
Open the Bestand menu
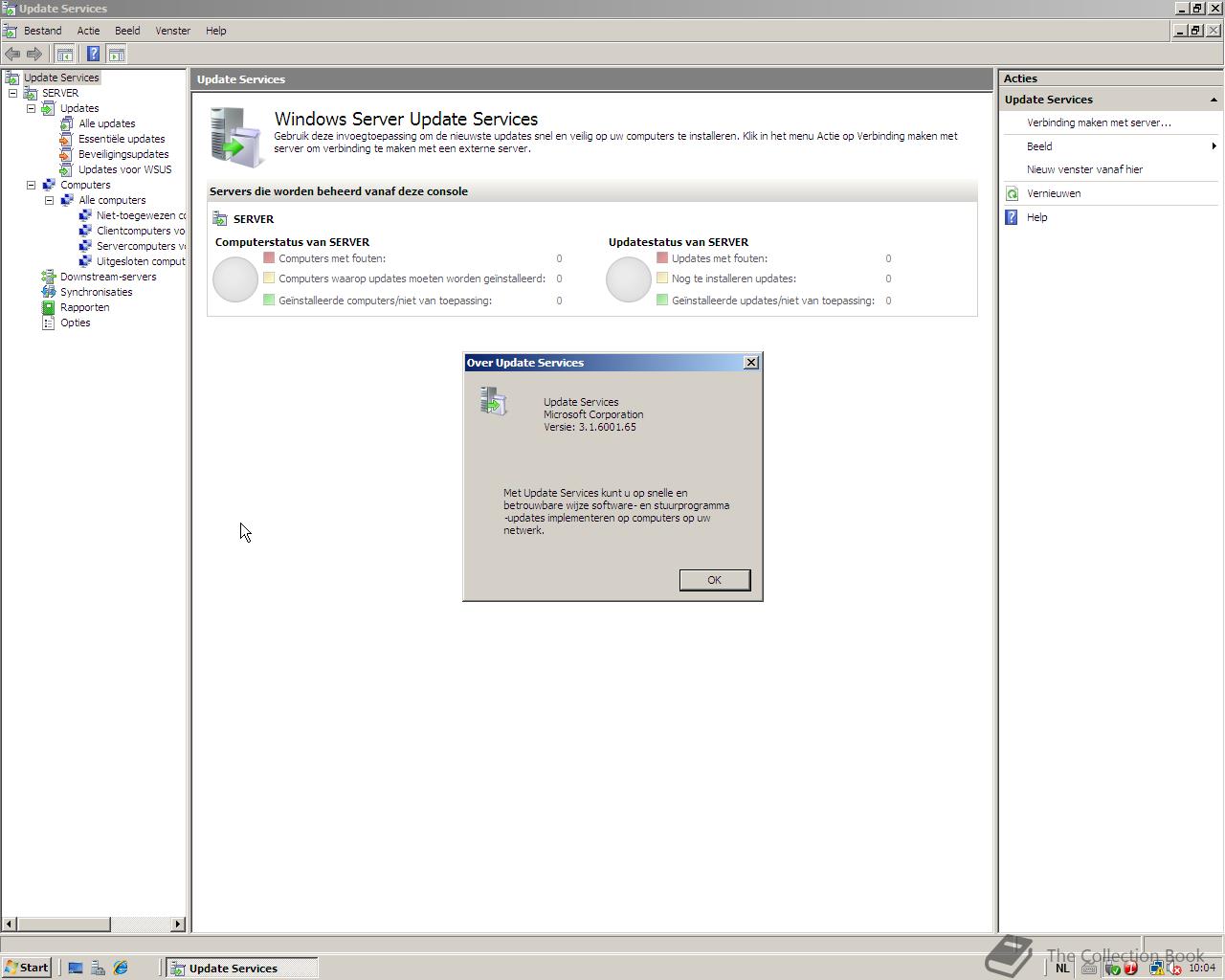pos(42,31)
